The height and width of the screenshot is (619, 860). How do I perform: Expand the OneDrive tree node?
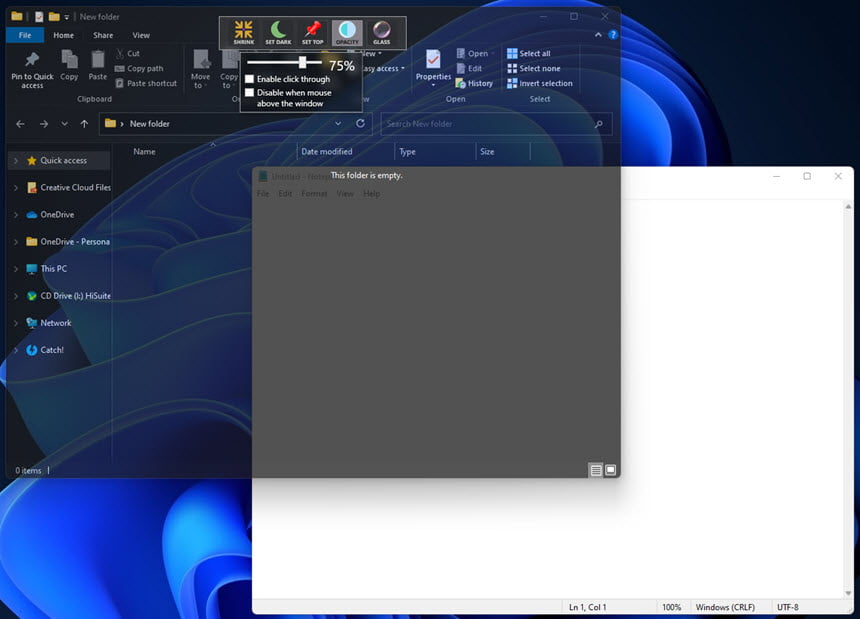(15, 215)
